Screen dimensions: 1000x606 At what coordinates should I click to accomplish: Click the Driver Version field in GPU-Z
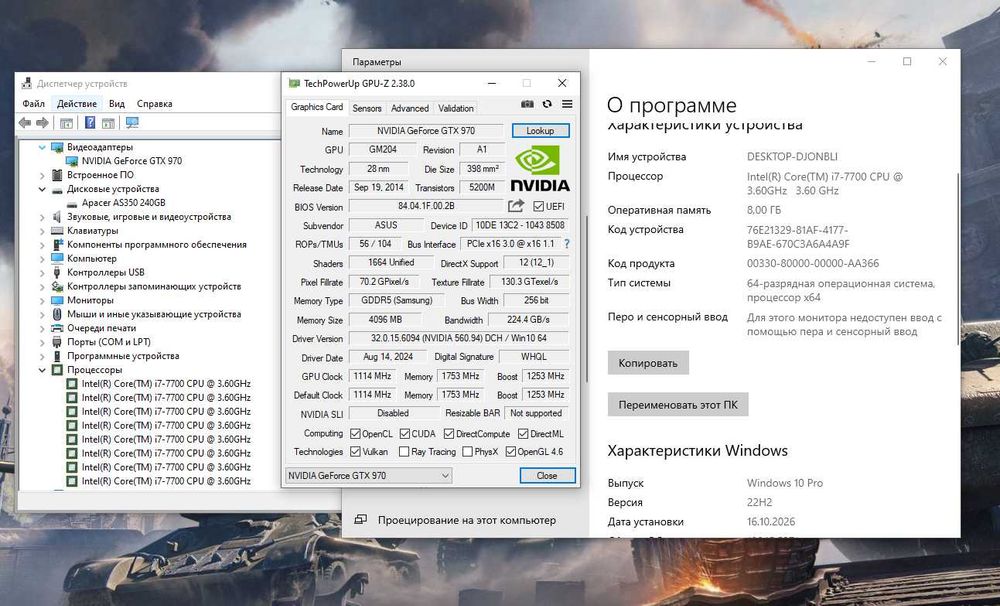(x=459, y=338)
